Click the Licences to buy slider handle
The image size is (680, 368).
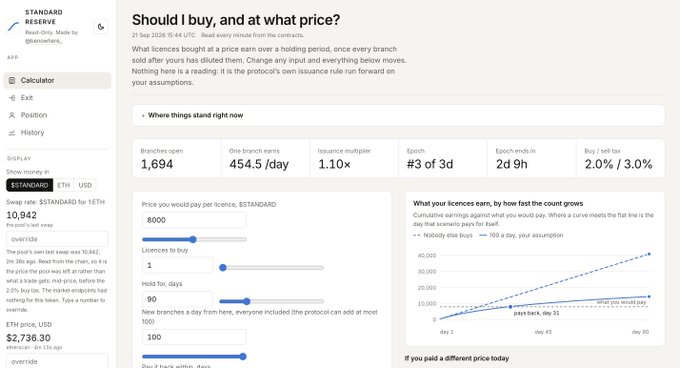(223, 268)
